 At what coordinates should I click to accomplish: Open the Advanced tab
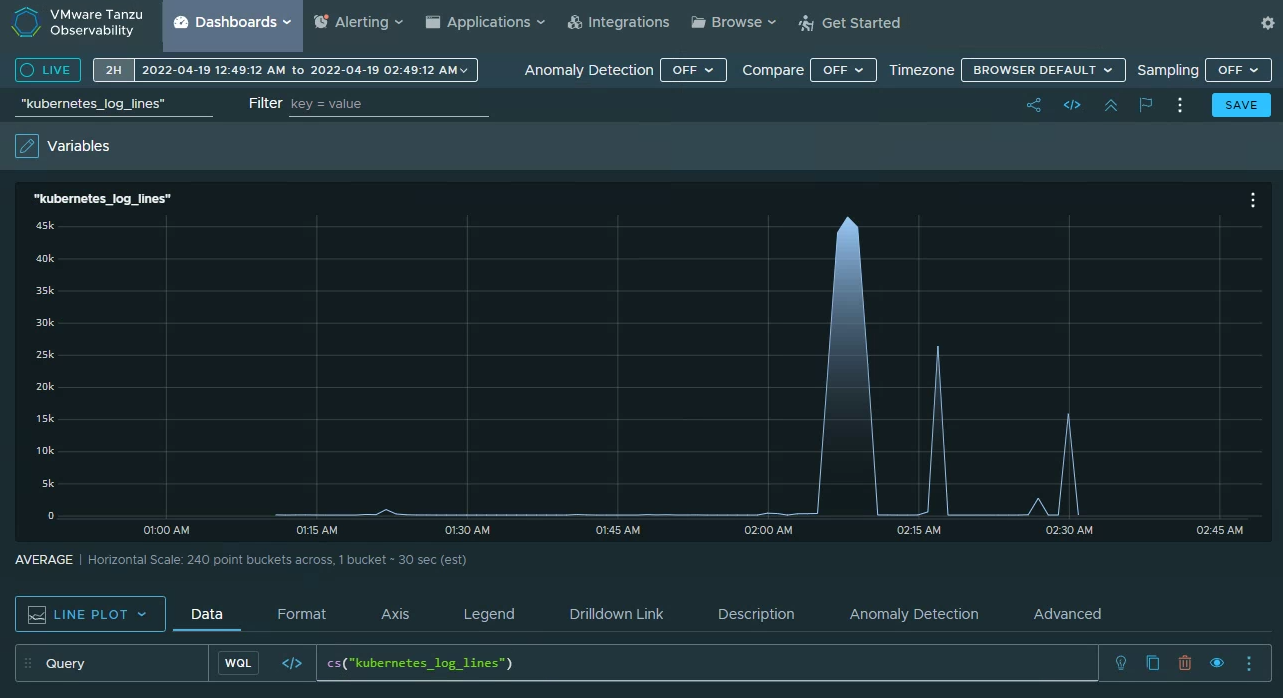[1067, 614]
